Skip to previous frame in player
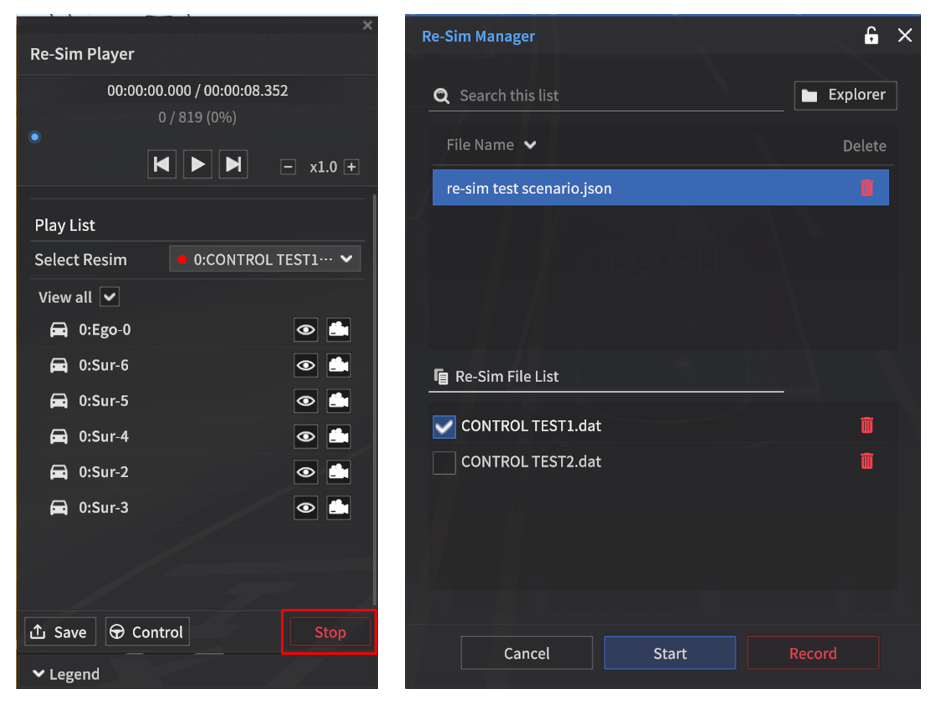Image resolution: width=936 pixels, height=703 pixels. click(x=162, y=164)
